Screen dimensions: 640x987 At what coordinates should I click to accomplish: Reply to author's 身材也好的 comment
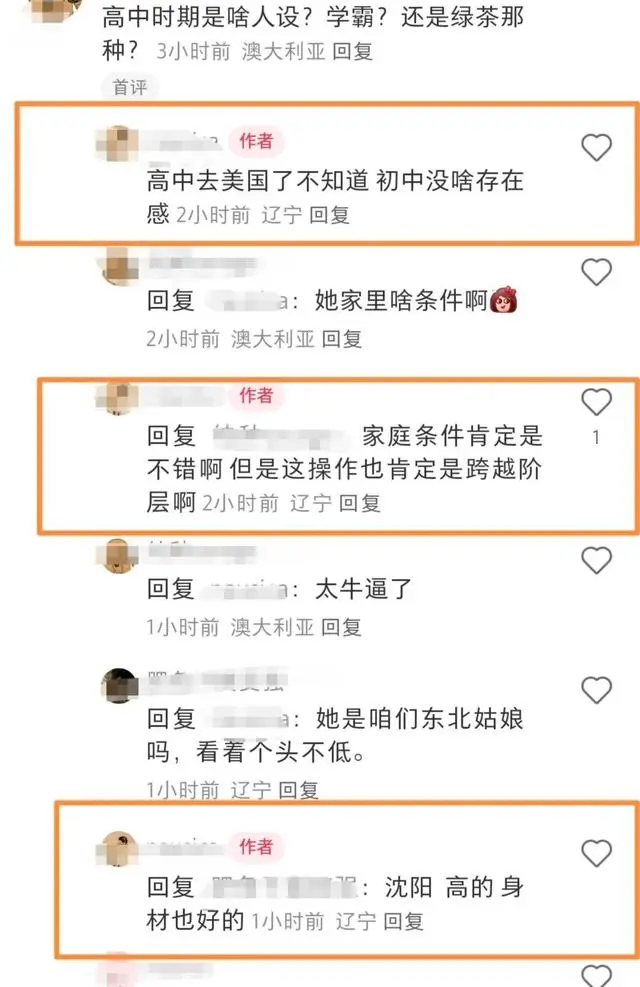coord(403,922)
